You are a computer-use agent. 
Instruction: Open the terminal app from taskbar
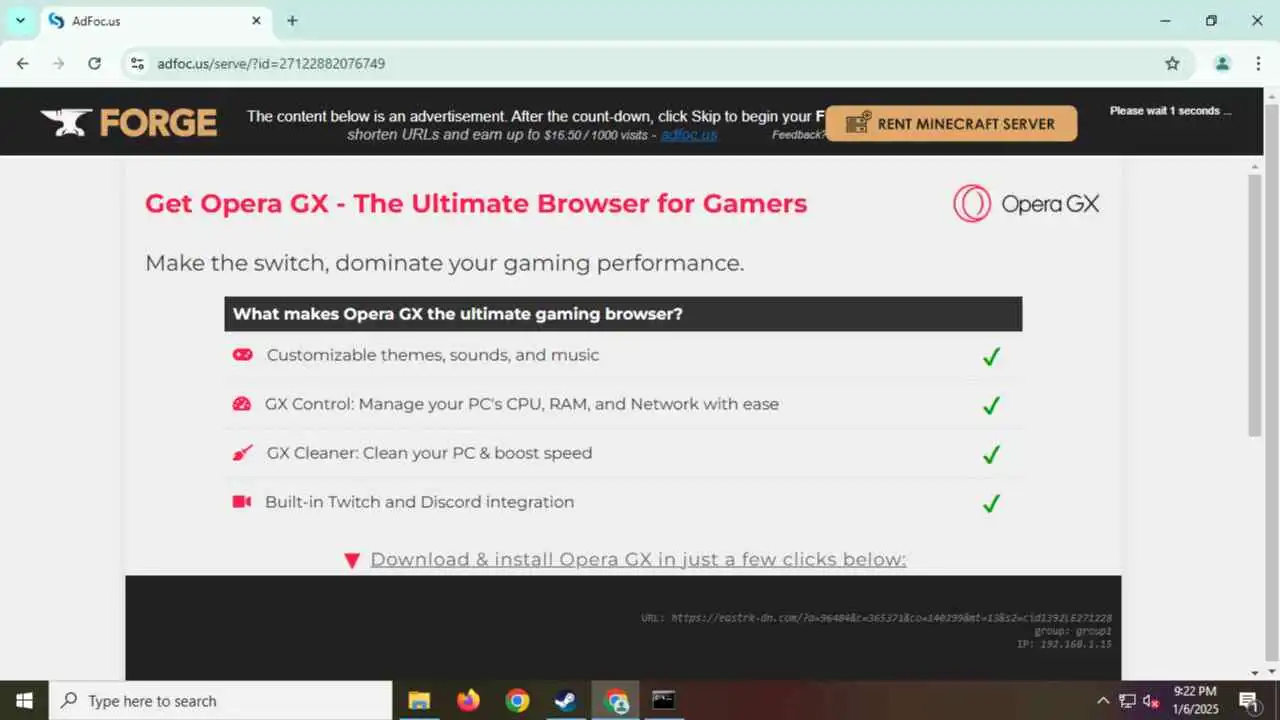[663, 700]
